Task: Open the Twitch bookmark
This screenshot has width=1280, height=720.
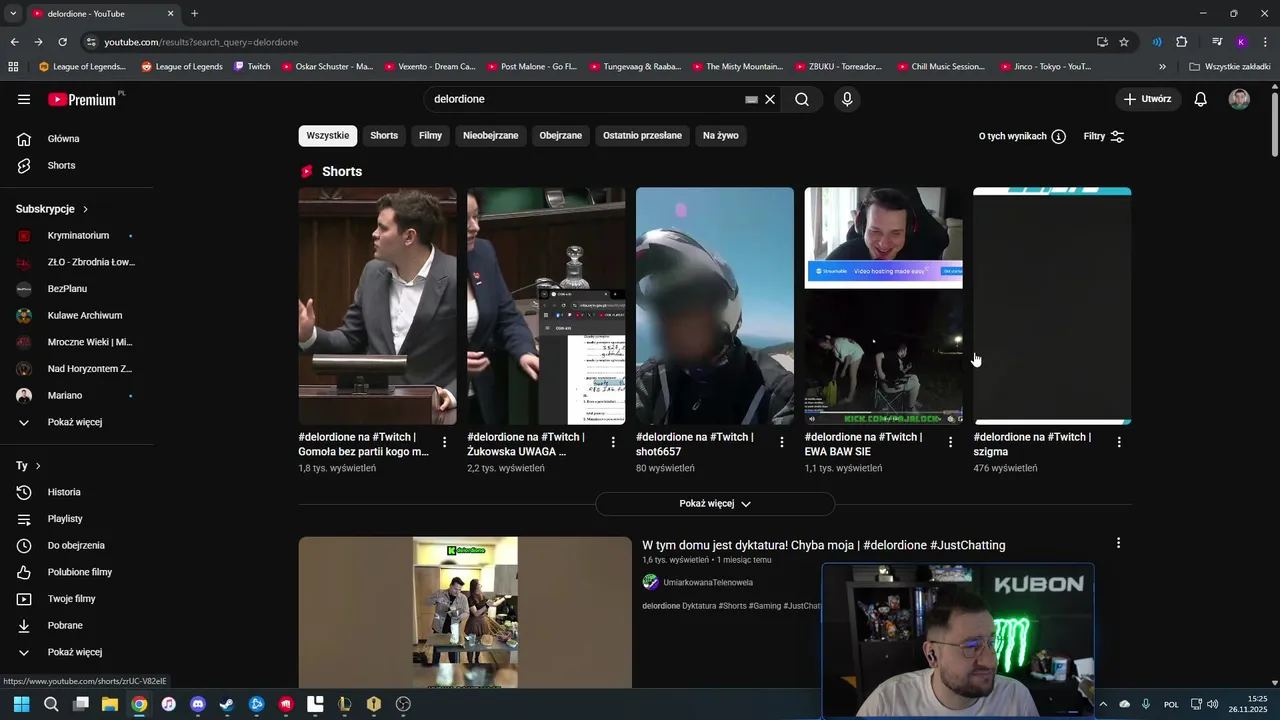Action: coord(252,67)
